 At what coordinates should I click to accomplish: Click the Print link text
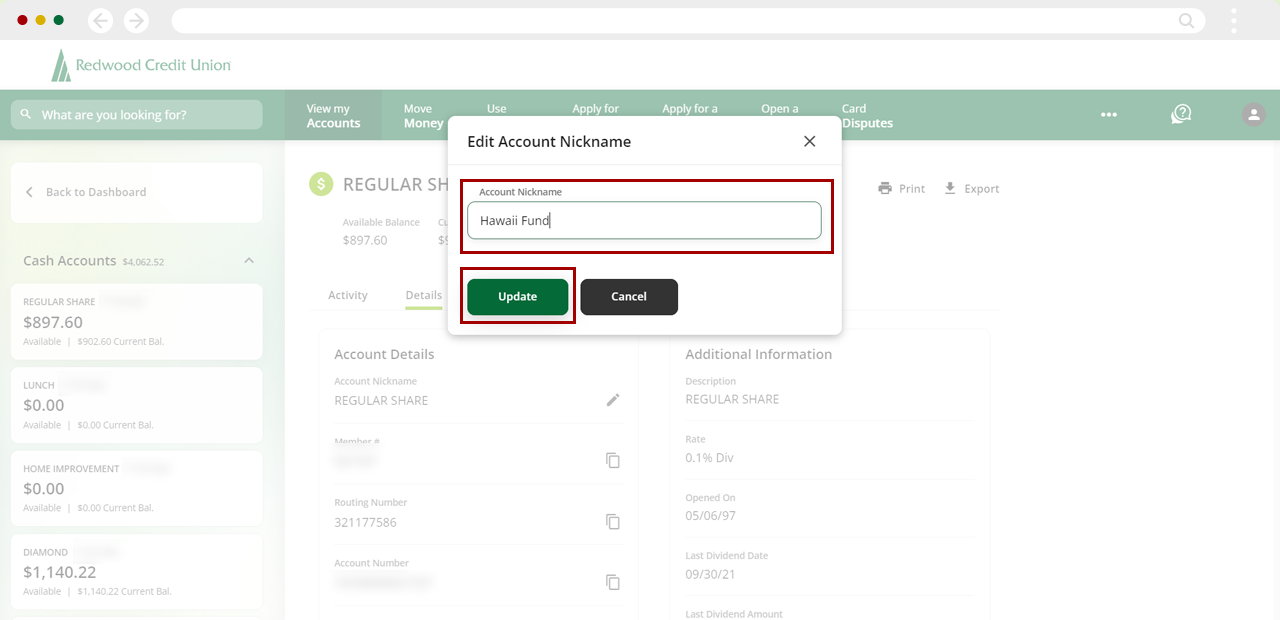coord(912,188)
